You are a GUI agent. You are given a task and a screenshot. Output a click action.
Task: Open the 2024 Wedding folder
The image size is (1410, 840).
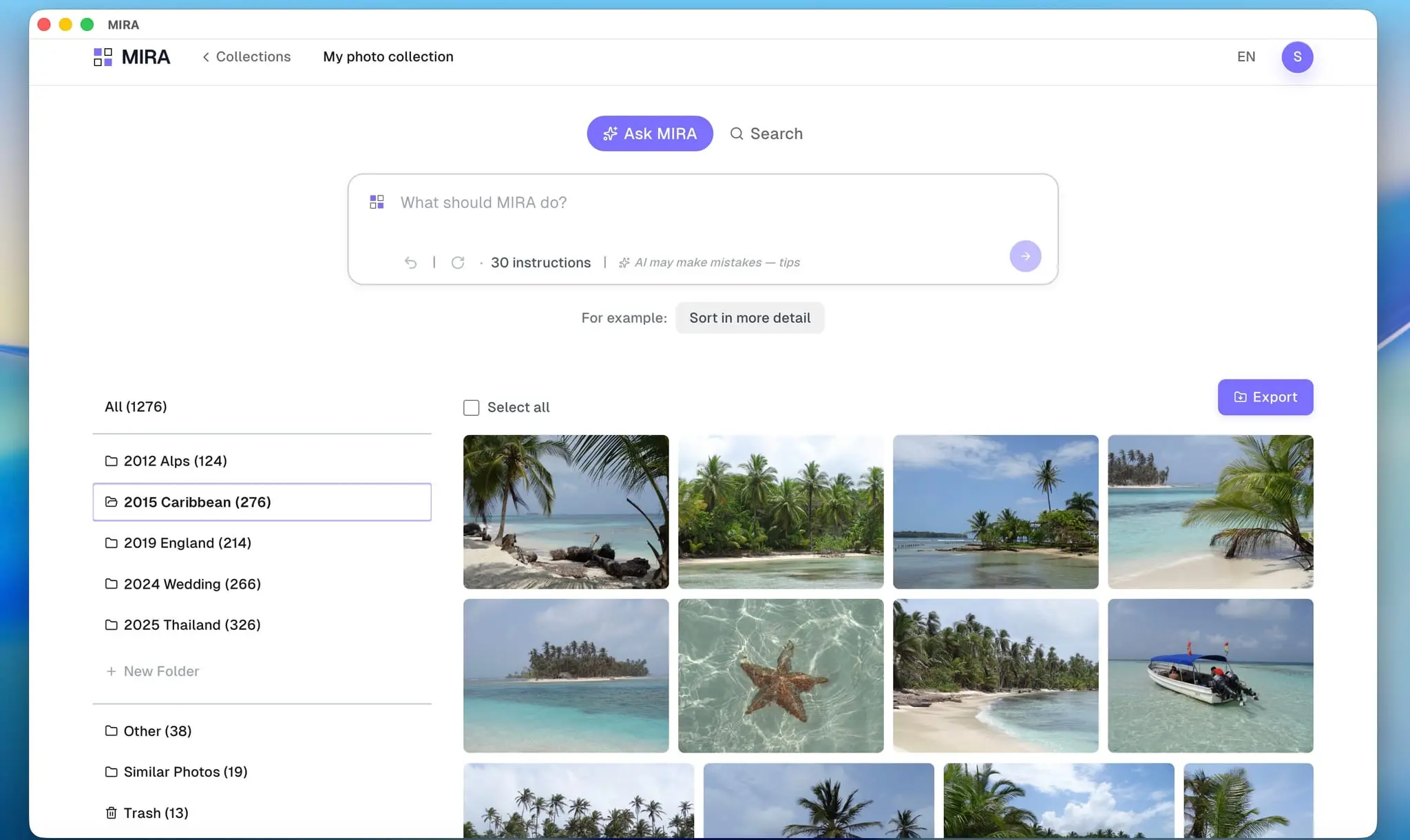click(x=262, y=584)
